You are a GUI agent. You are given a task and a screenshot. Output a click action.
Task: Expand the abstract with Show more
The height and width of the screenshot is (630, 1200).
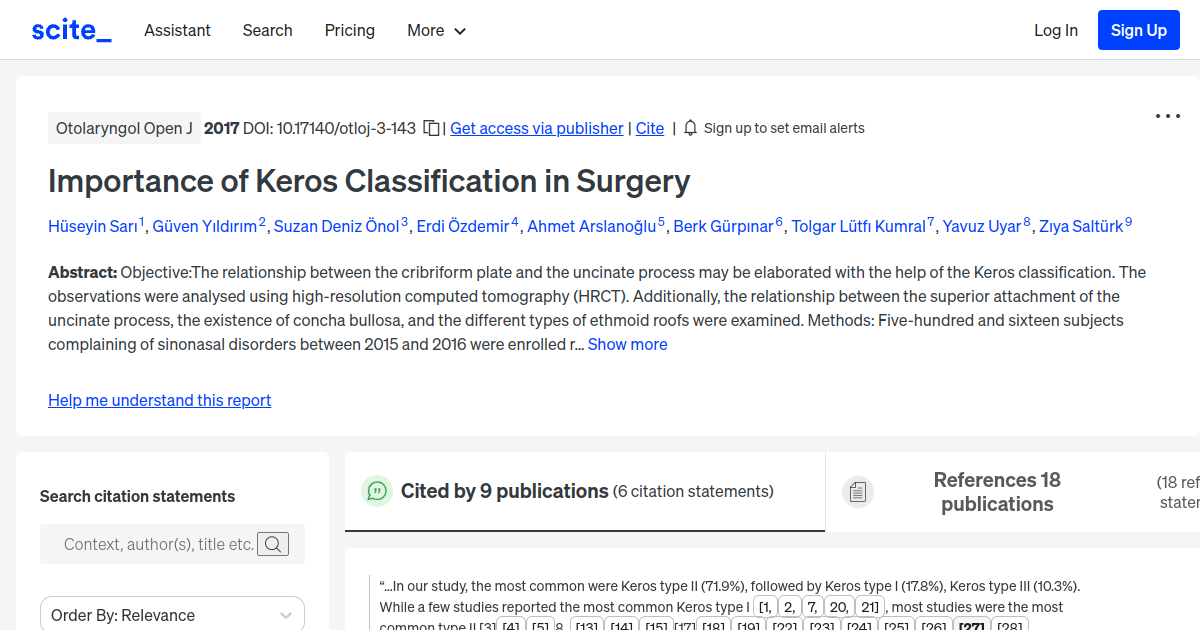click(x=627, y=344)
